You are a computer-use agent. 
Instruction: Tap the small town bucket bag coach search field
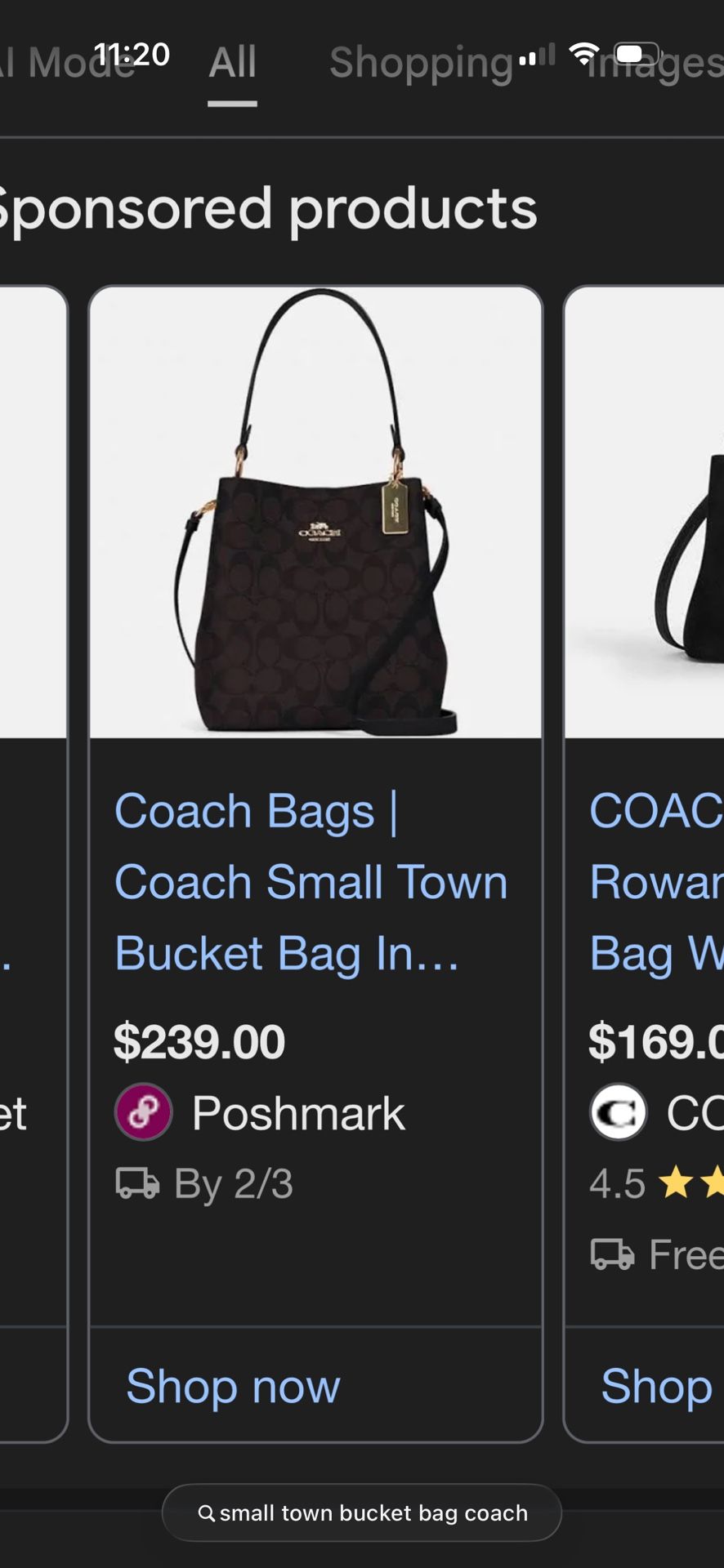coord(362,1513)
